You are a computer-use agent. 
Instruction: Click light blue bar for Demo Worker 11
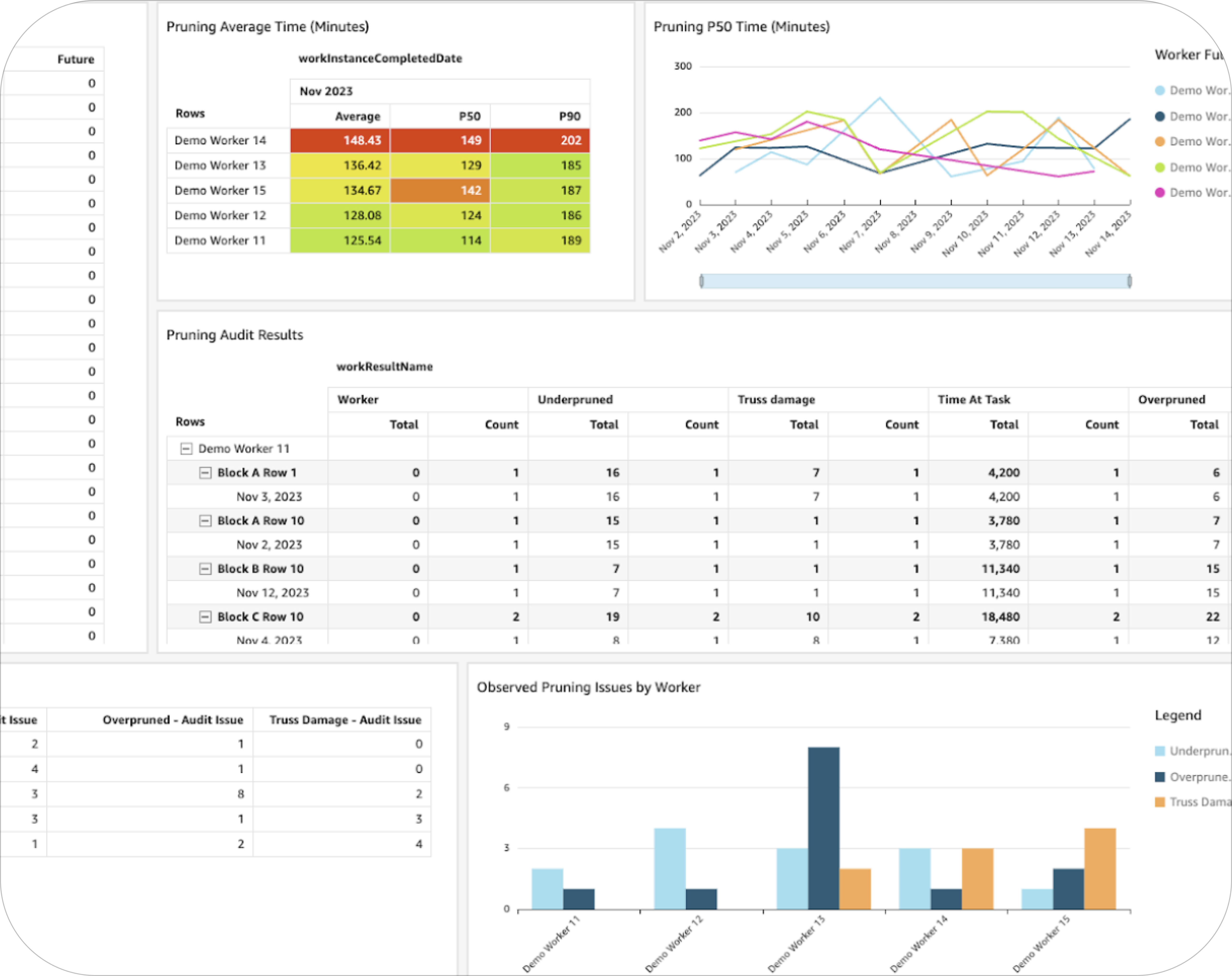[x=547, y=889]
